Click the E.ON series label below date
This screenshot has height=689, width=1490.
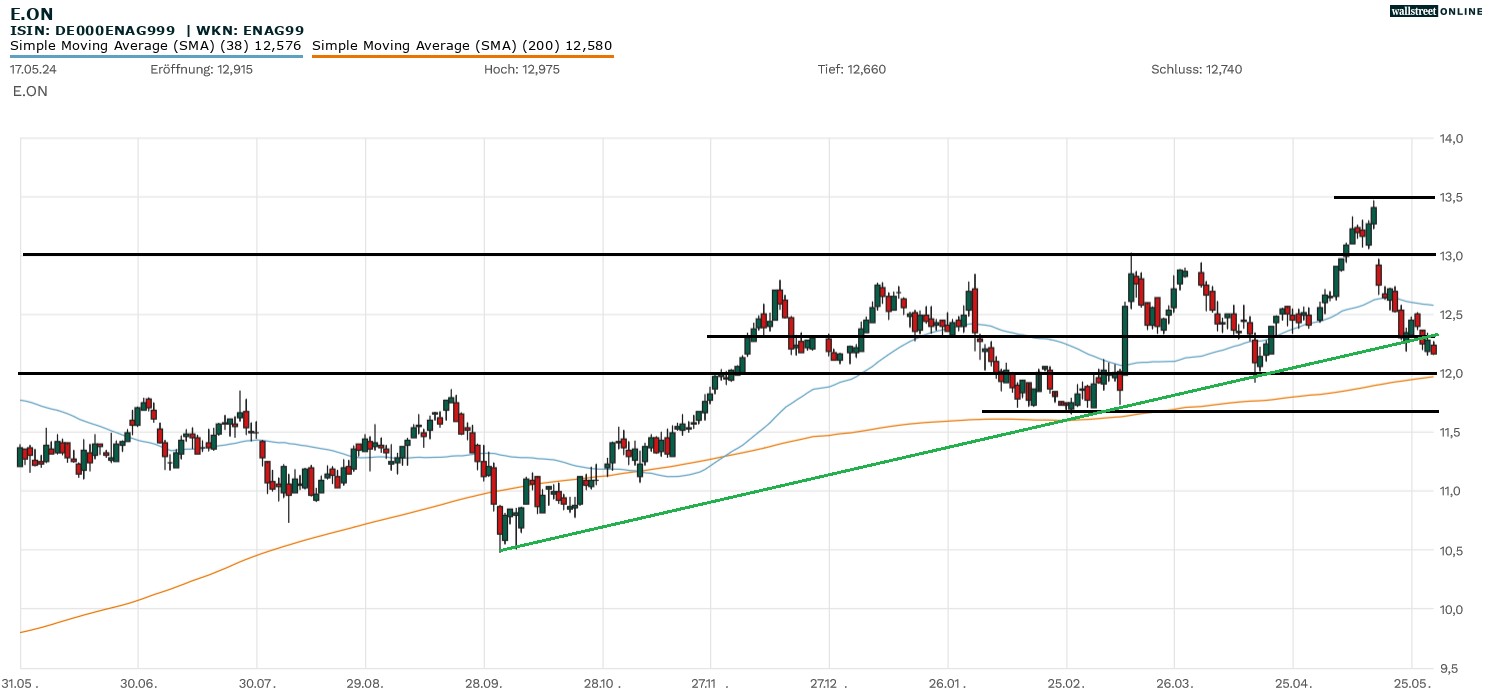[x=30, y=91]
